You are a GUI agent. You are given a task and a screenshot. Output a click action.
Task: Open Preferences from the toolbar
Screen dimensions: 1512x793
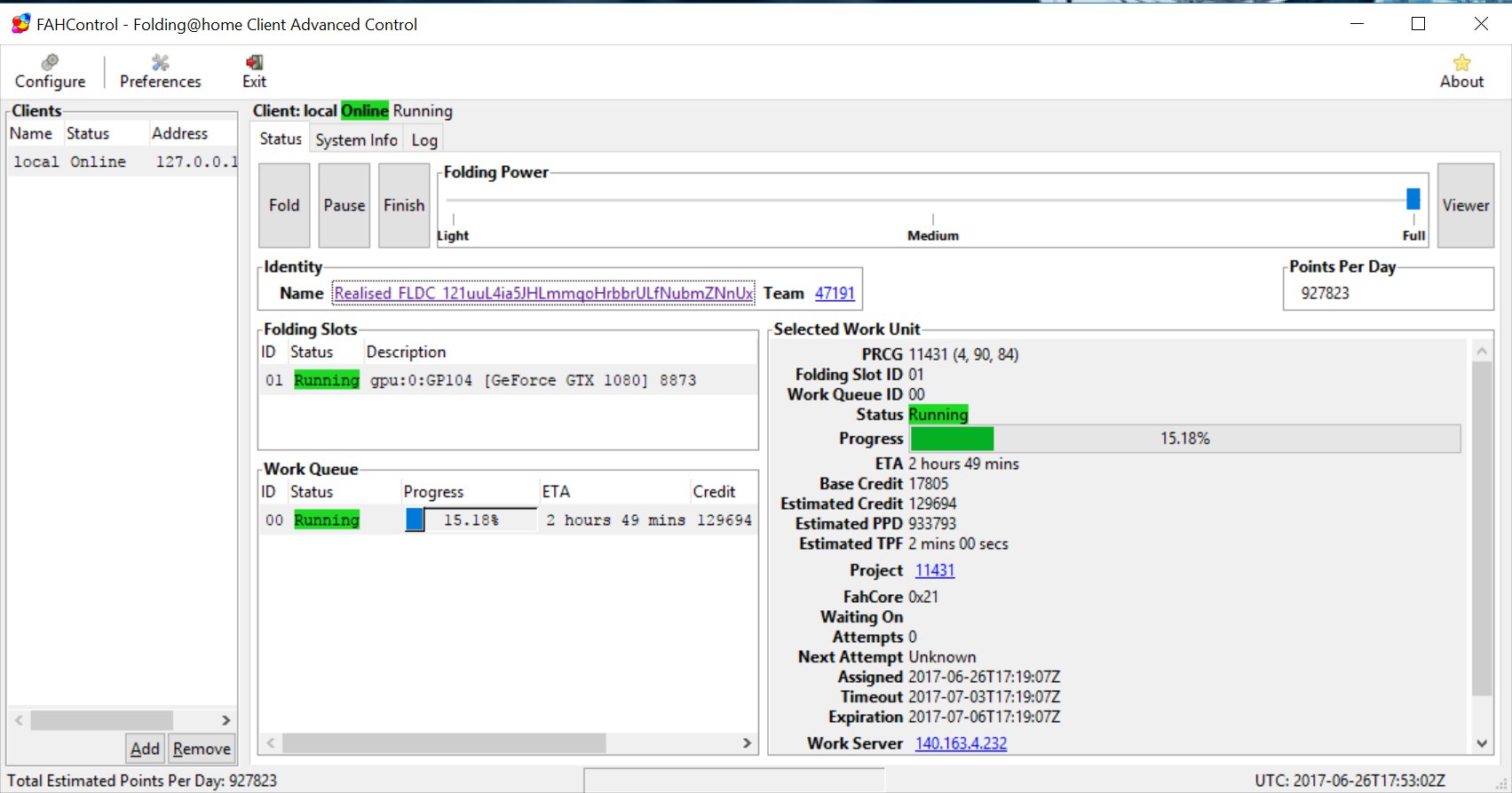161,72
